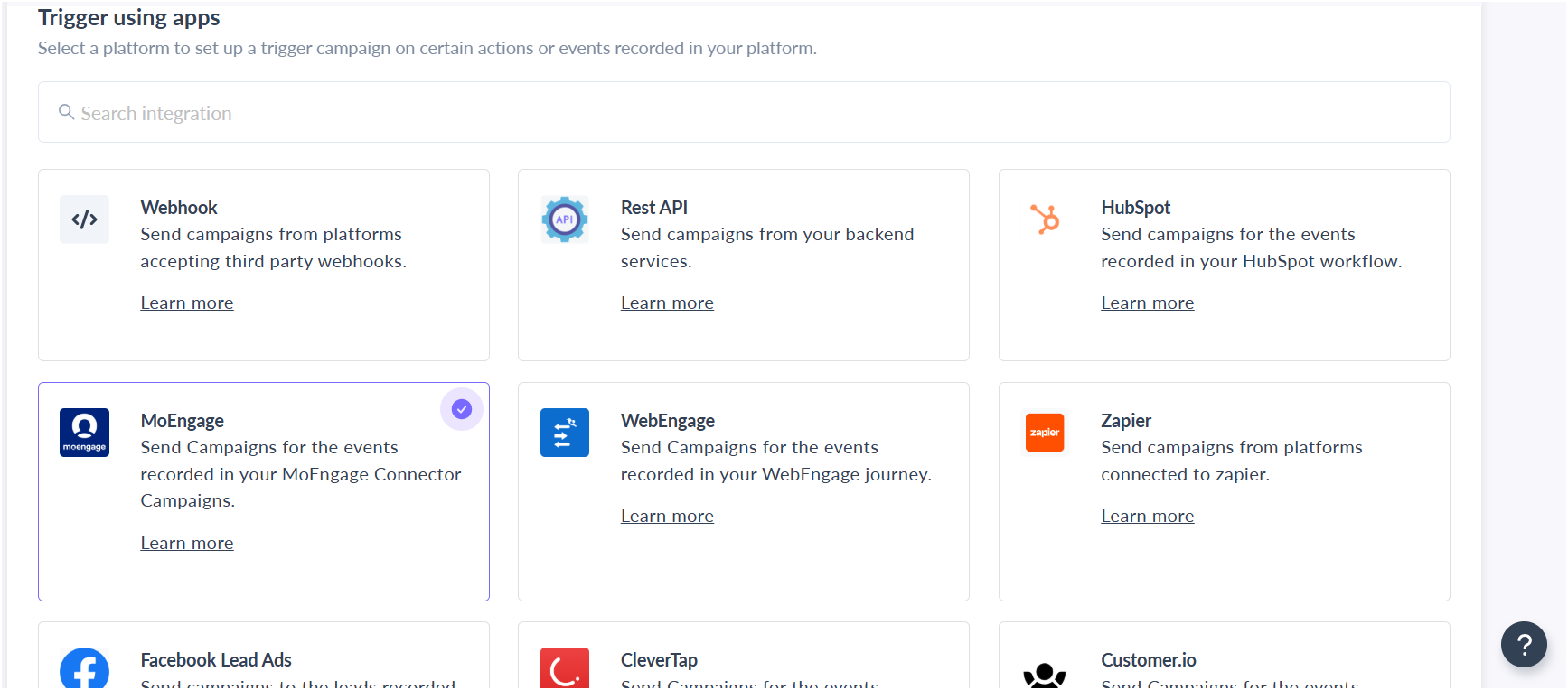Select the Webhook card title
The image size is (1568, 690).
[179, 208]
